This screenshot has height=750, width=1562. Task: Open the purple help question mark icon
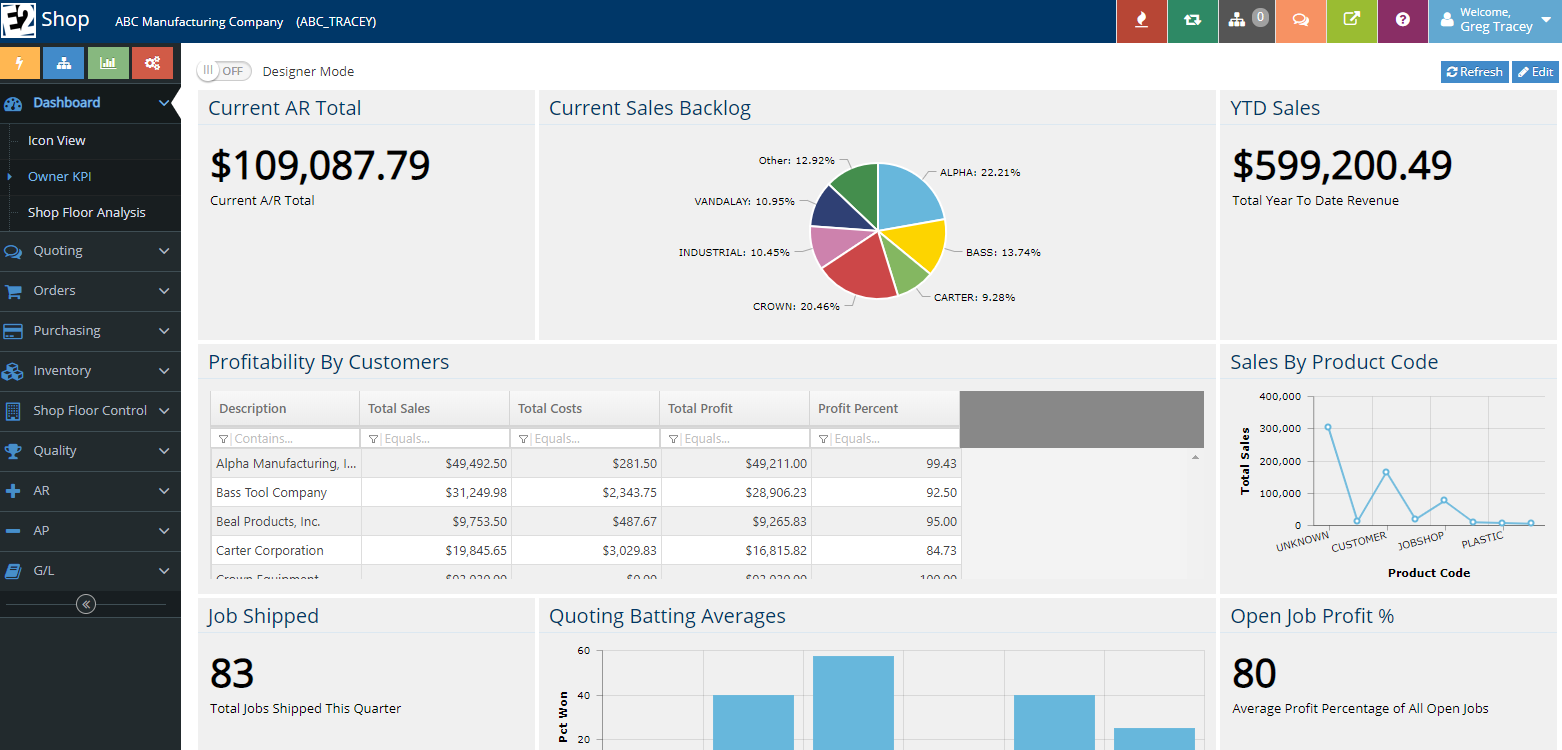1403,21
